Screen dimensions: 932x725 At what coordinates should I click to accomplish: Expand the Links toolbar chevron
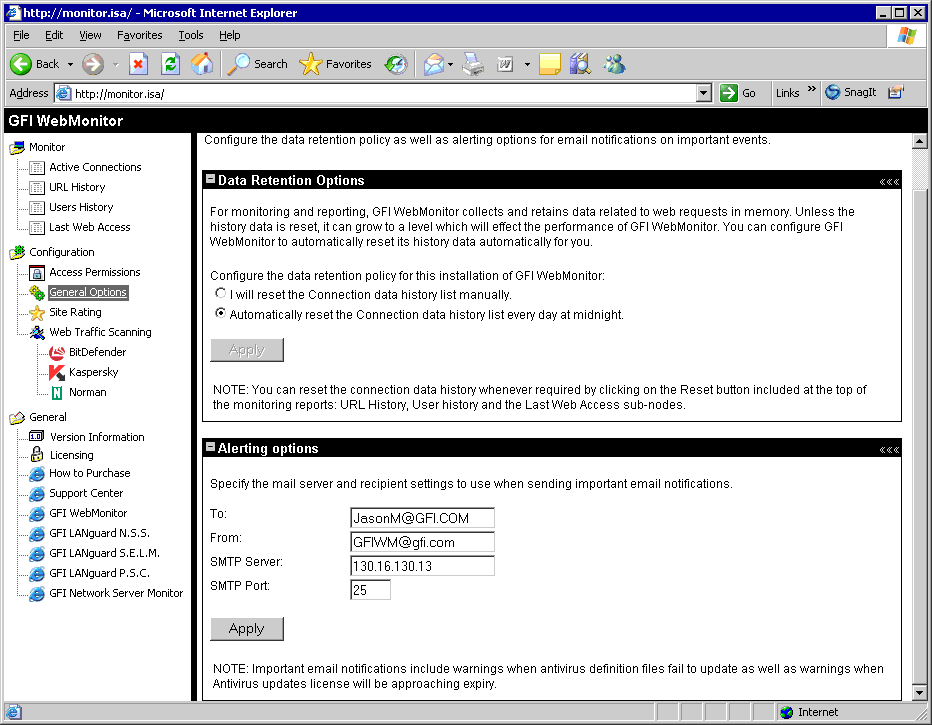pyautogui.click(x=811, y=89)
